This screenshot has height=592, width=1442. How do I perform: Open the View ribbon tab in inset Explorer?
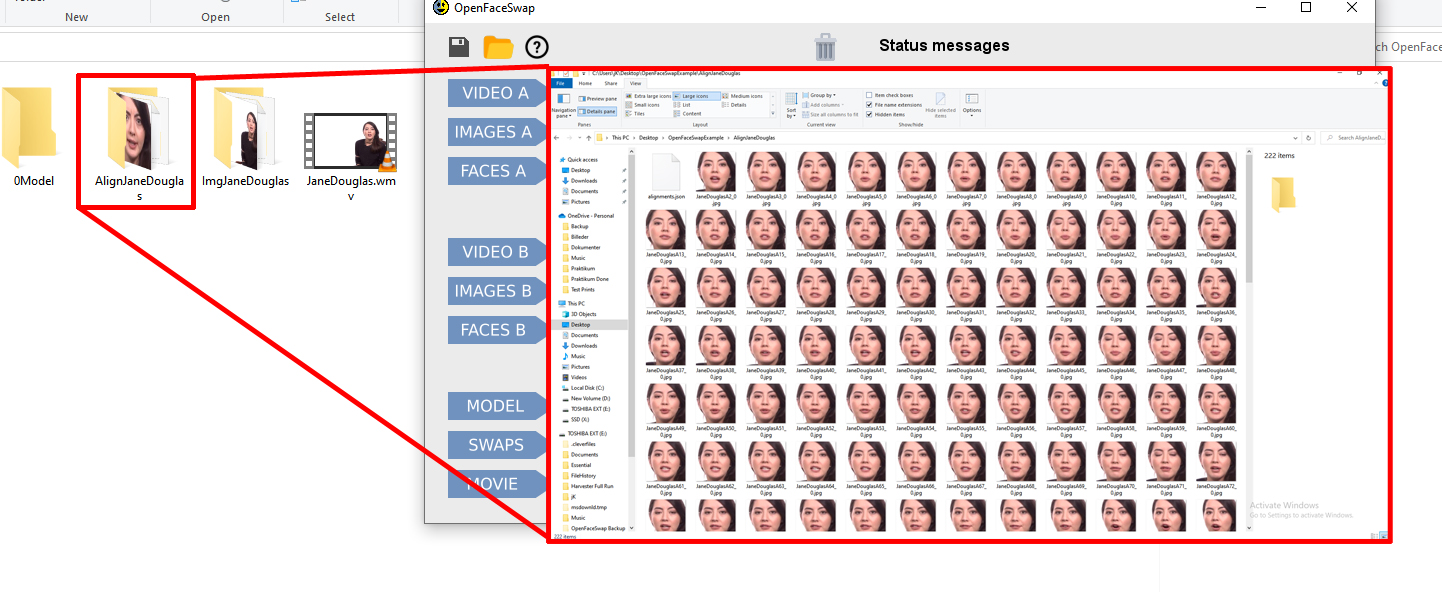635,83
